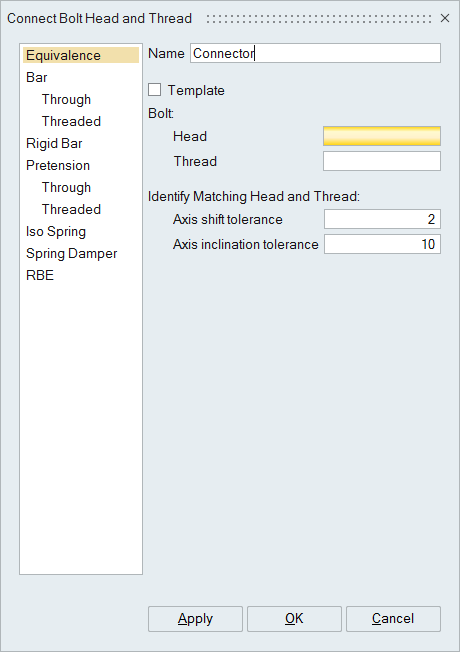Choose Threaded under Pretension
The width and height of the screenshot is (460, 652).
pyautogui.click(x=71, y=210)
